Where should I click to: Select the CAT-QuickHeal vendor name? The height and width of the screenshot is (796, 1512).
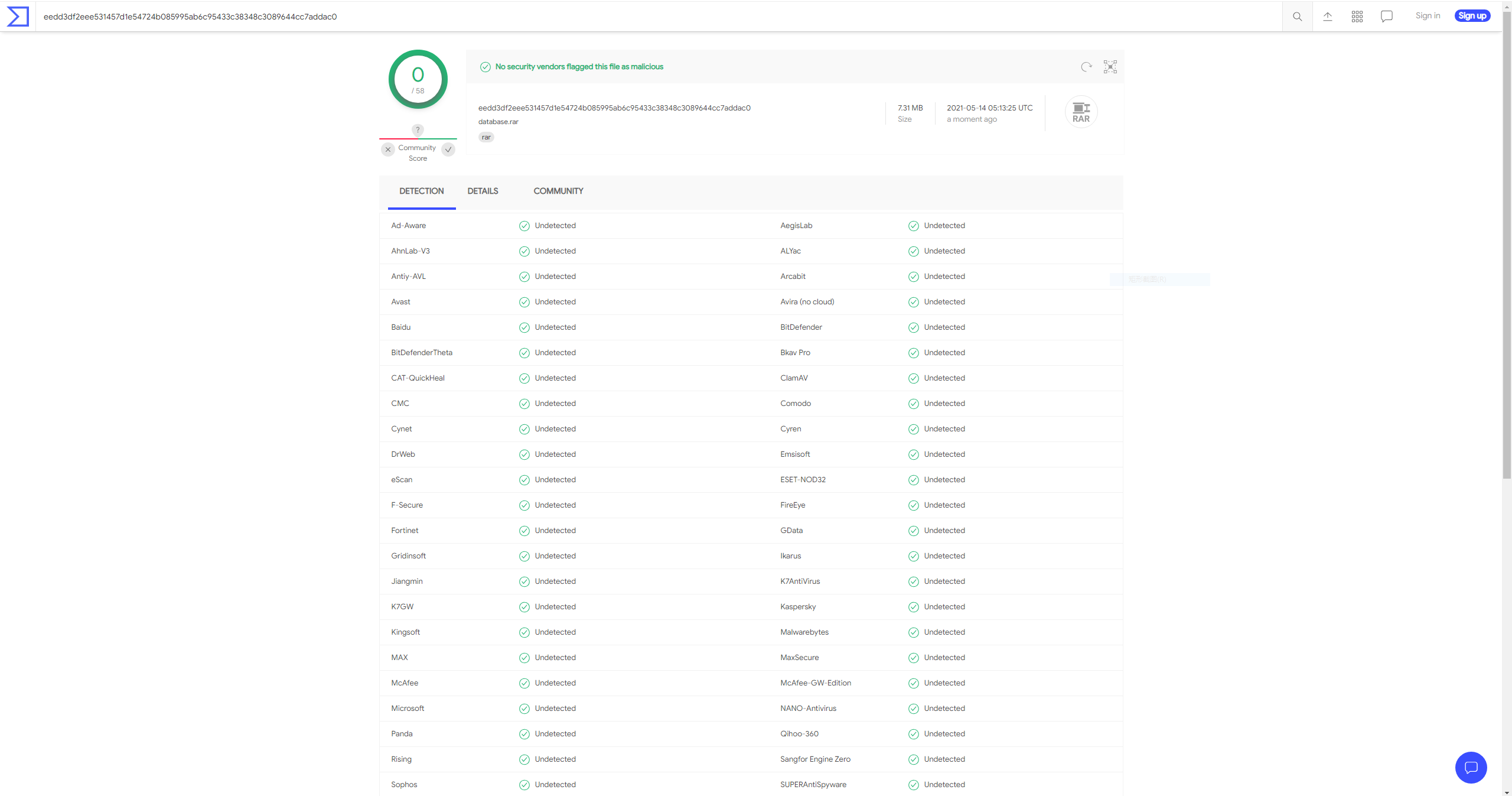(418, 378)
